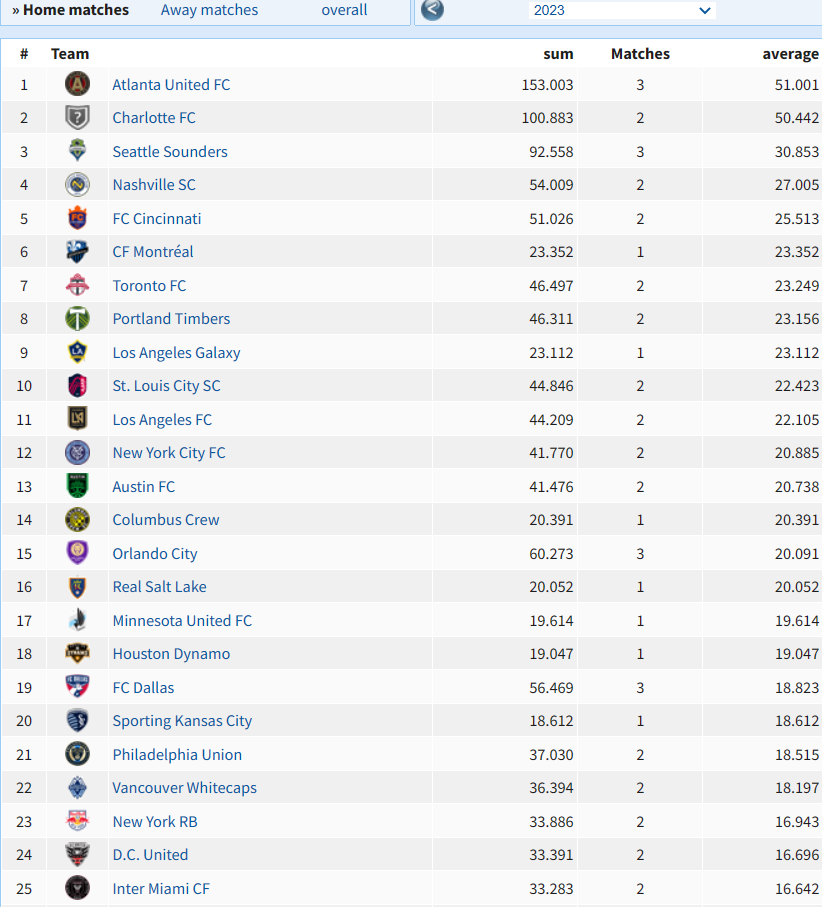Open the Nashville SC team link
This screenshot has height=907, width=822.
tap(154, 185)
